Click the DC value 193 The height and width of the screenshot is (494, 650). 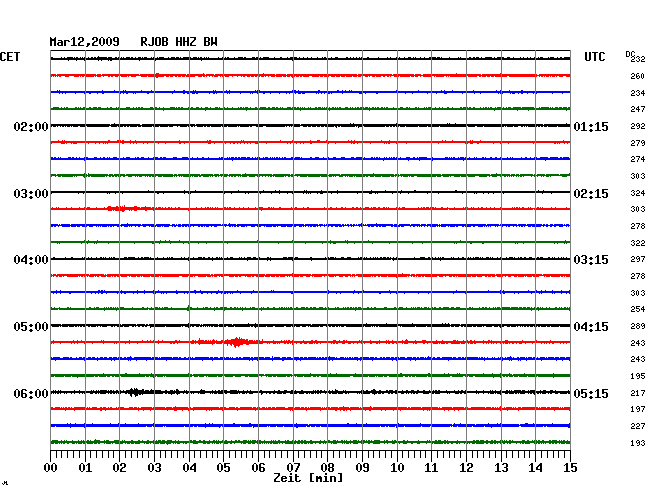tap(638, 443)
